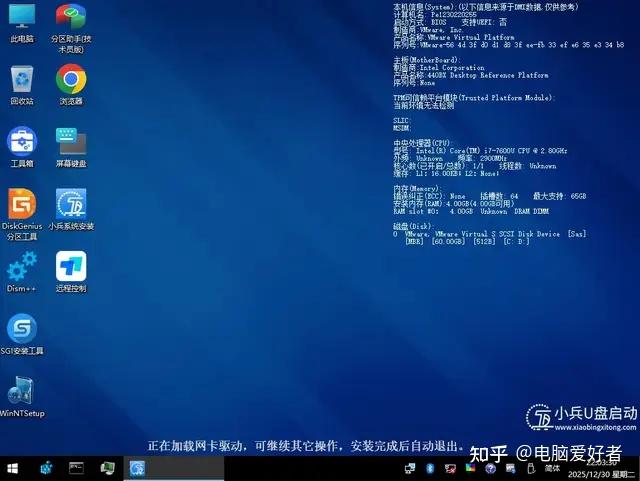Open the Windows Start button
The width and height of the screenshot is (640, 481).
[x=12, y=469]
